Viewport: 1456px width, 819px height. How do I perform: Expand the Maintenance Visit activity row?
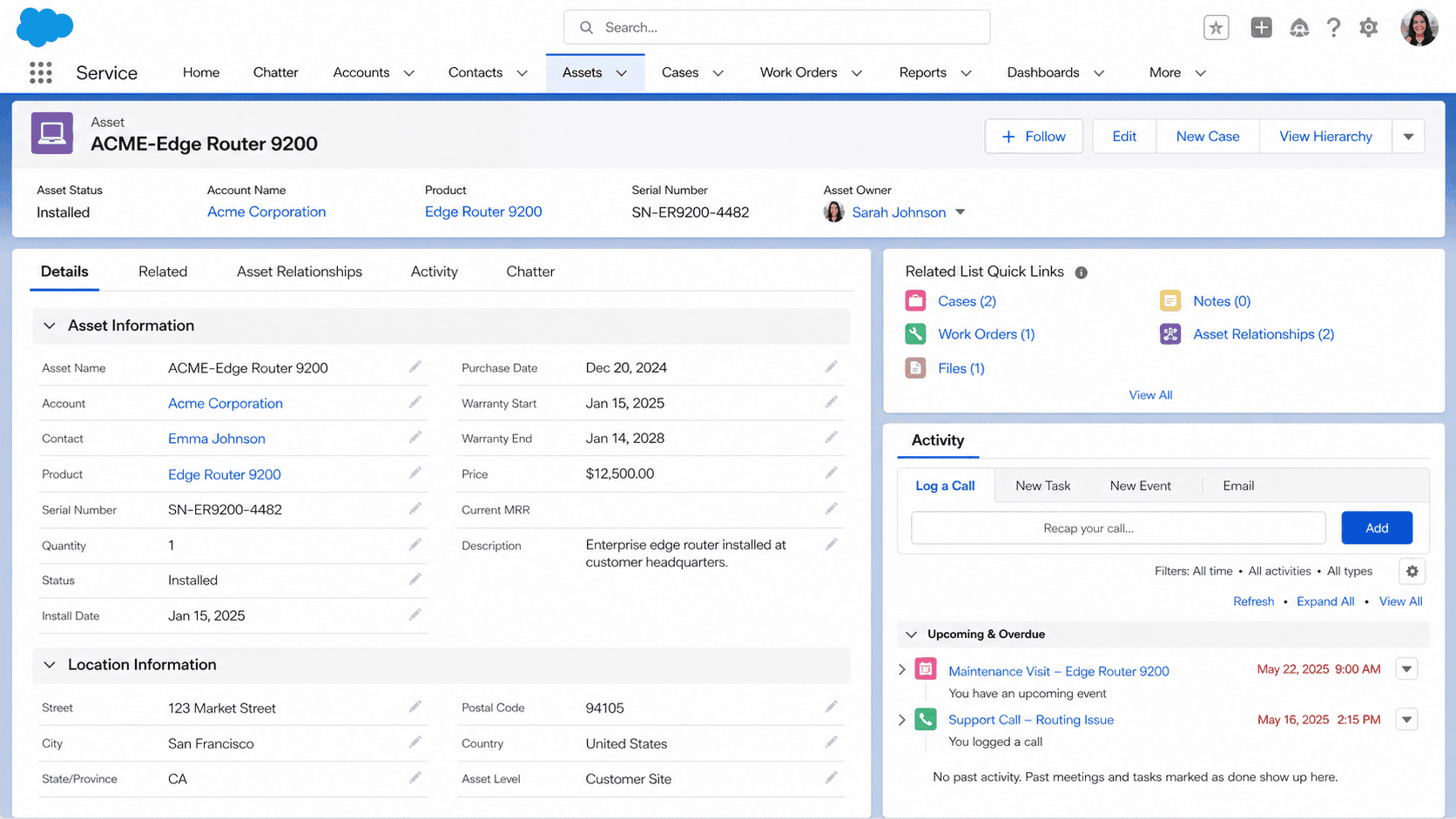(902, 669)
